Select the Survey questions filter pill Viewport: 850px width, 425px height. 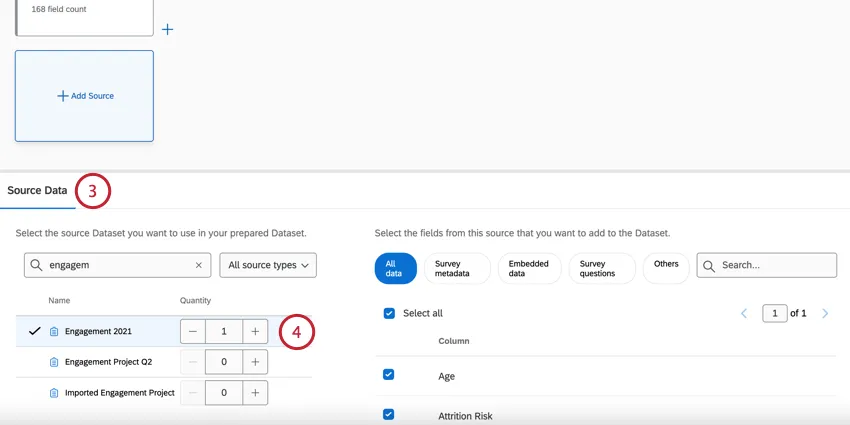tap(602, 268)
